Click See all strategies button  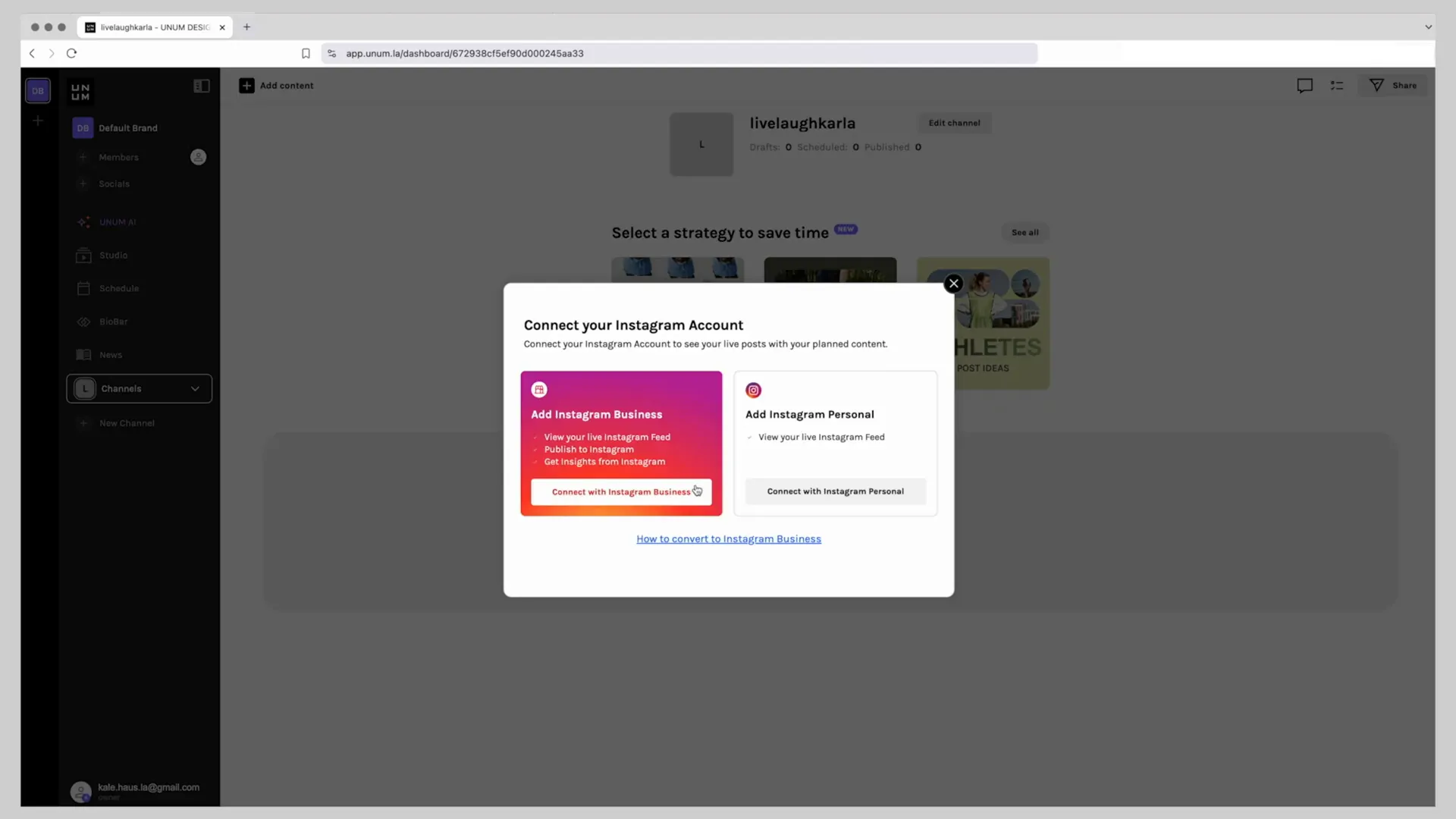click(1025, 233)
